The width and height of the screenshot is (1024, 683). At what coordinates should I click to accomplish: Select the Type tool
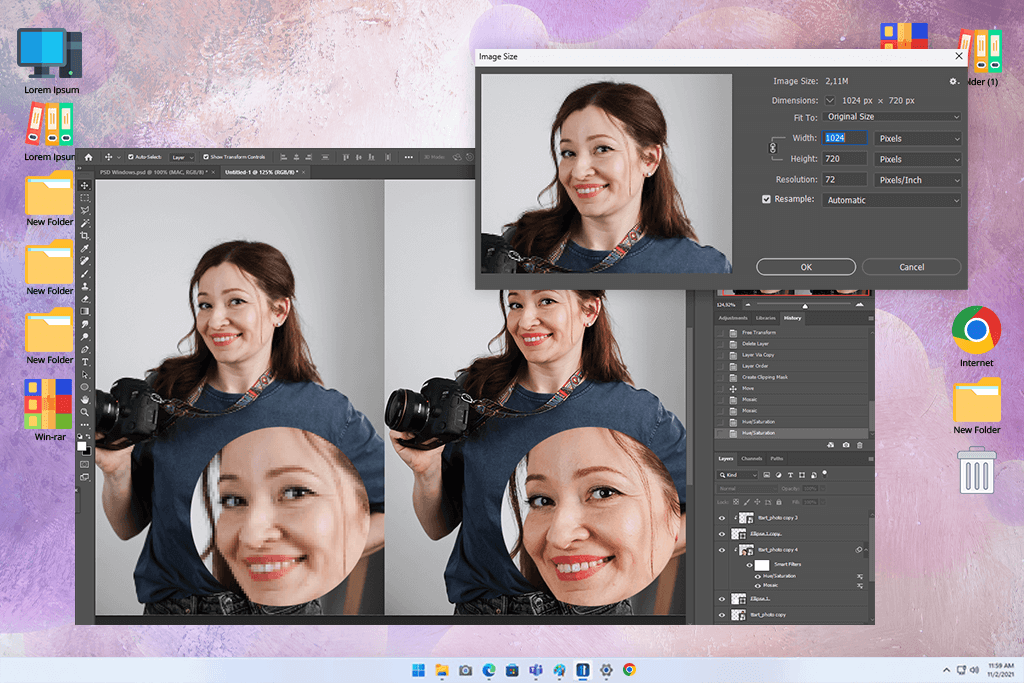point(84,362)
